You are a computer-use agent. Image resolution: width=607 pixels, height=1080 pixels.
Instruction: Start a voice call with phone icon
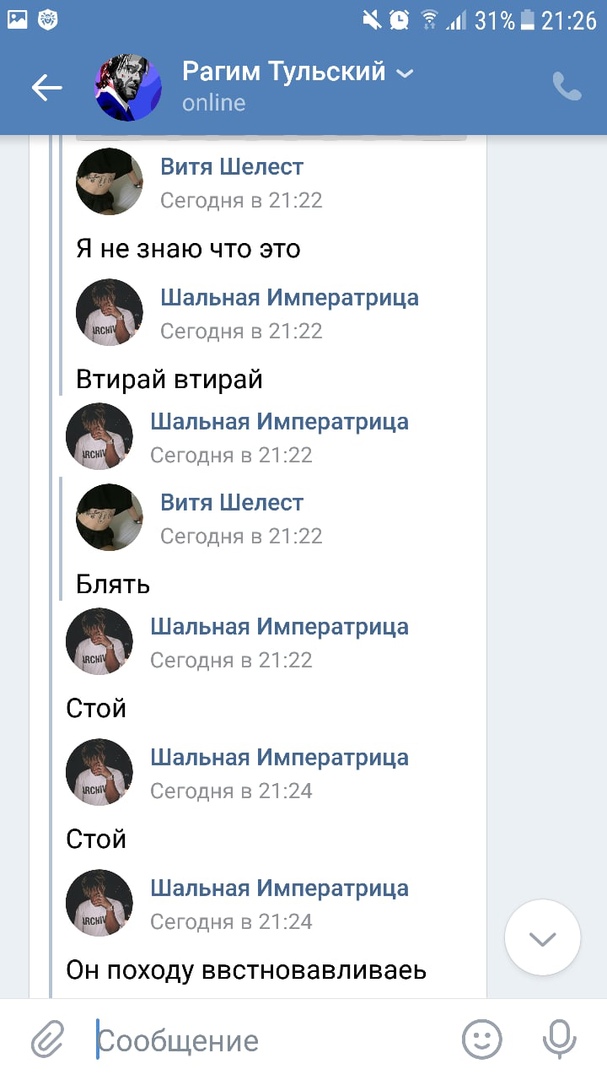tap(566, 87)
